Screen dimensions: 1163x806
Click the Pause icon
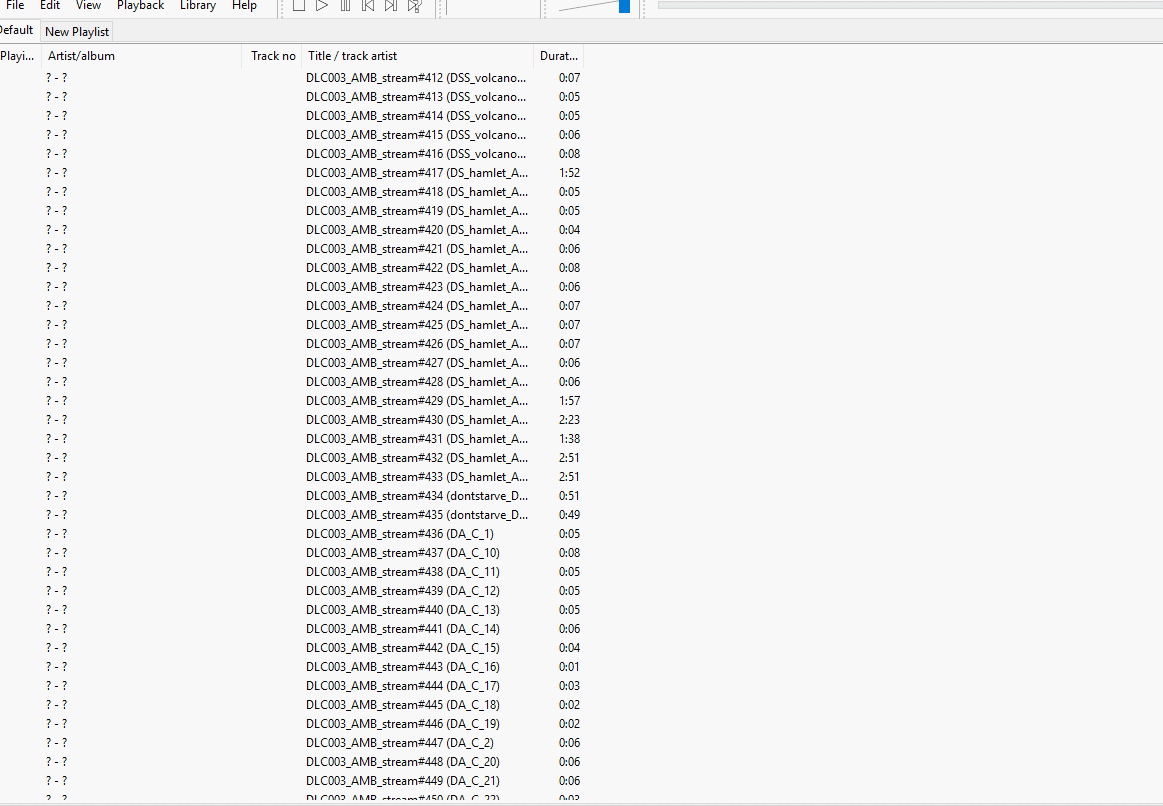[345, 6]
